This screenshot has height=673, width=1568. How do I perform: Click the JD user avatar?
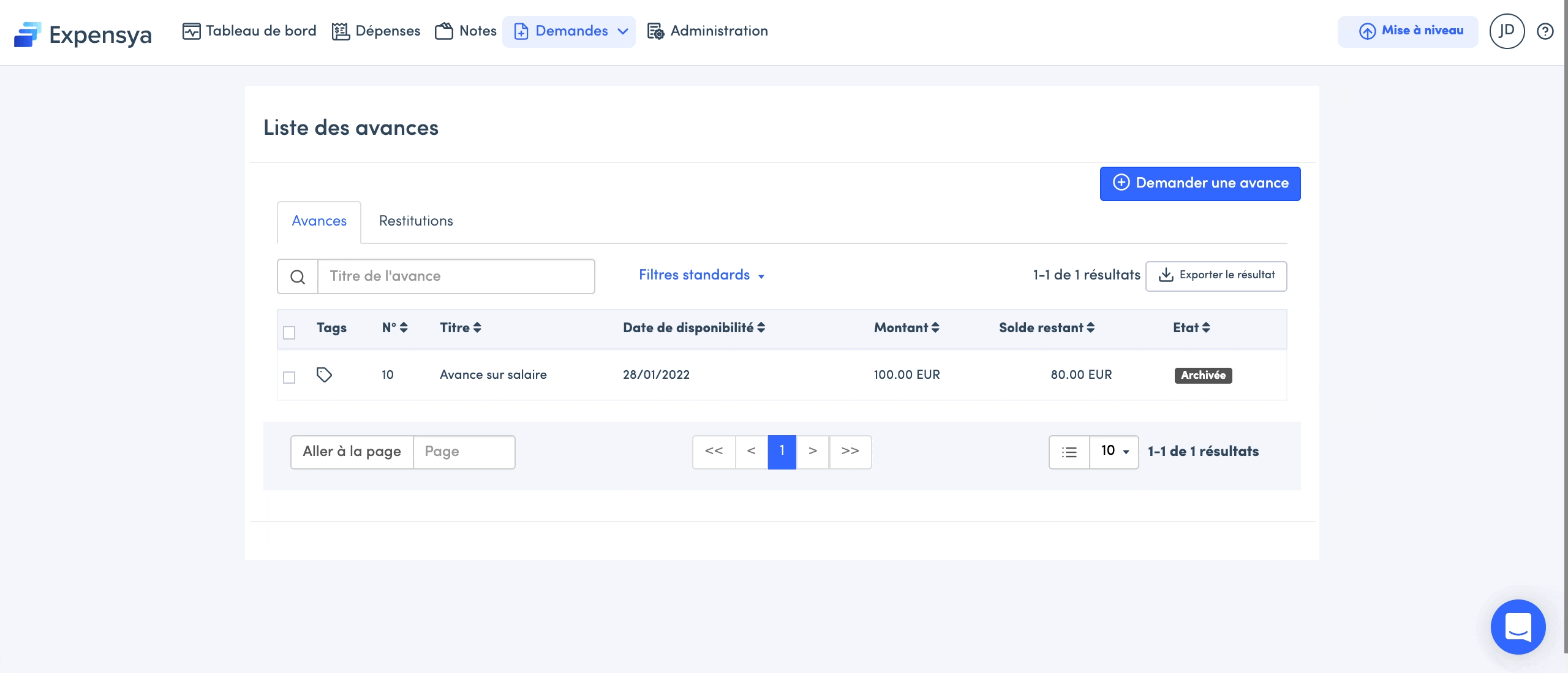coord(1506,31)
